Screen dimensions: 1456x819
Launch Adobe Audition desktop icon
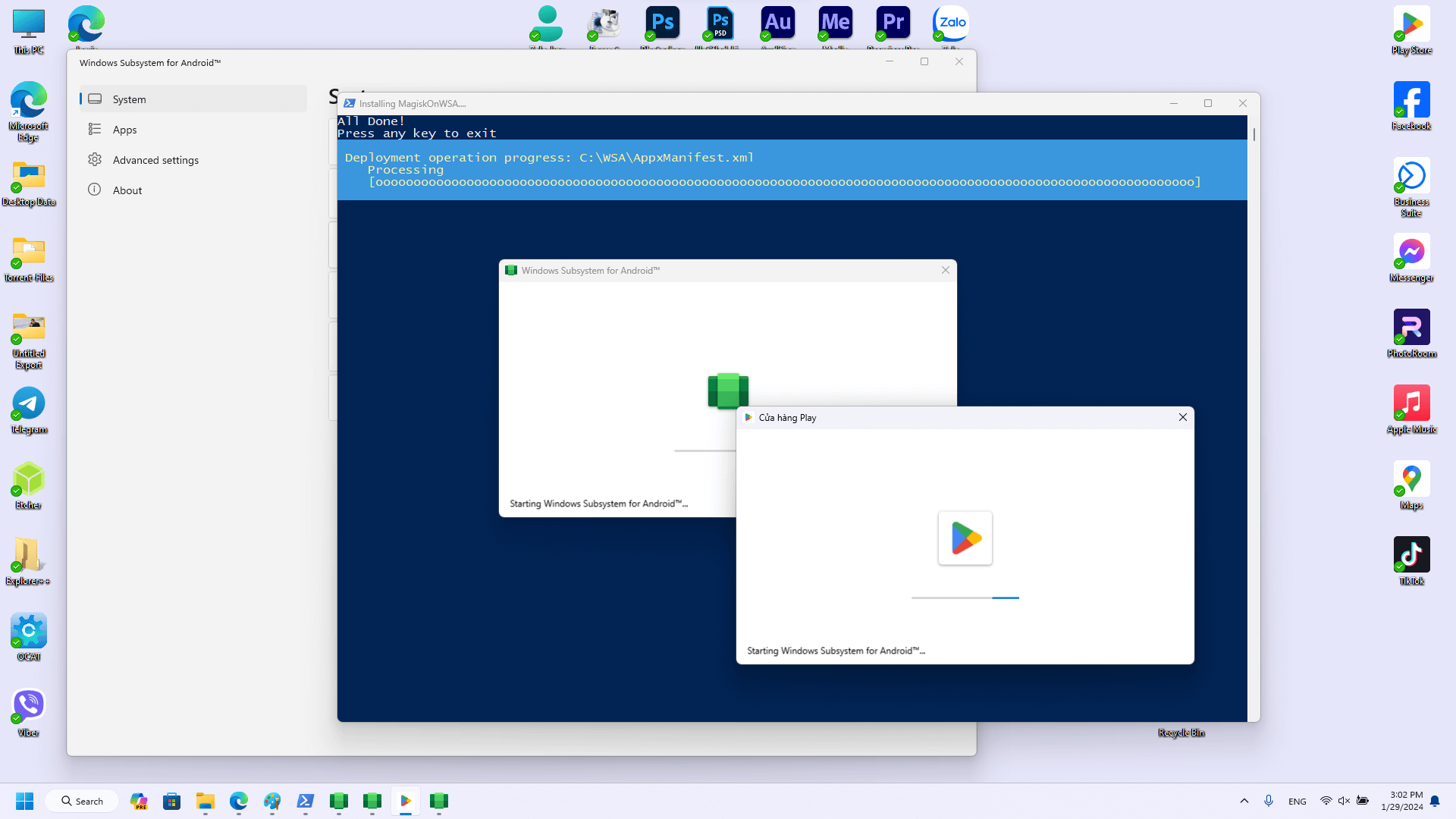777,25
